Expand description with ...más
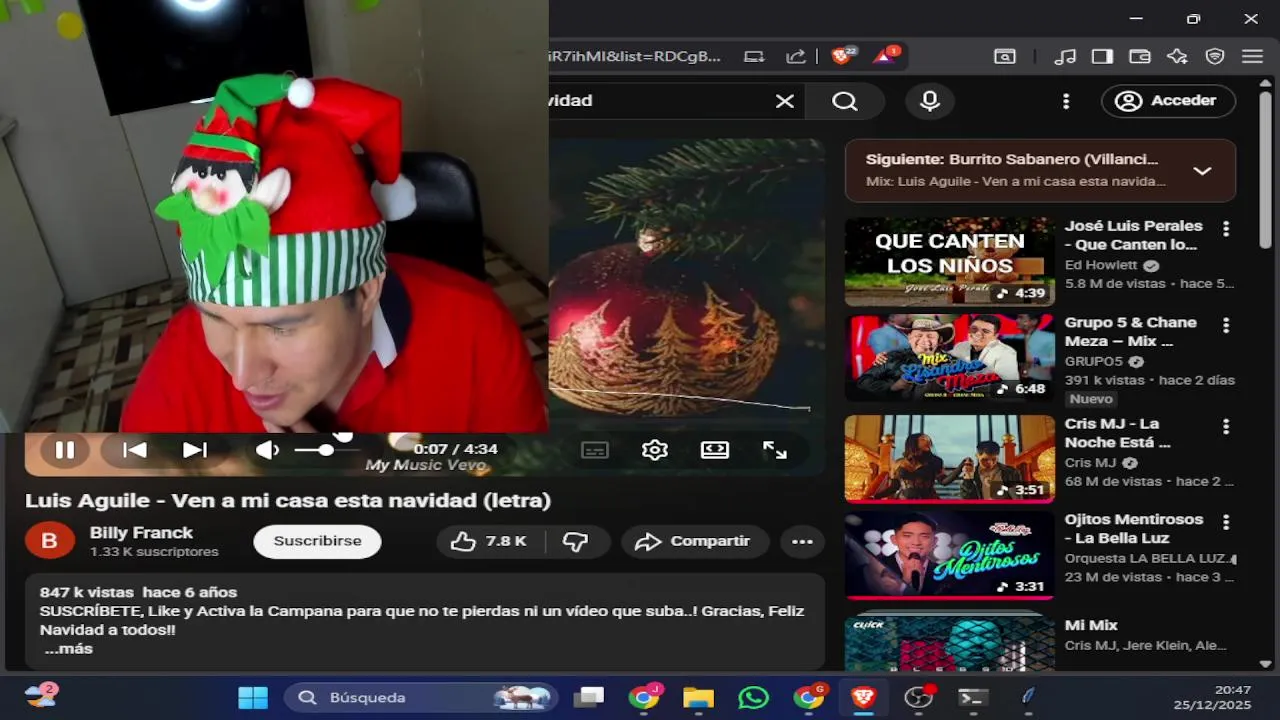 pyautogui.click(x=69, y=649)
